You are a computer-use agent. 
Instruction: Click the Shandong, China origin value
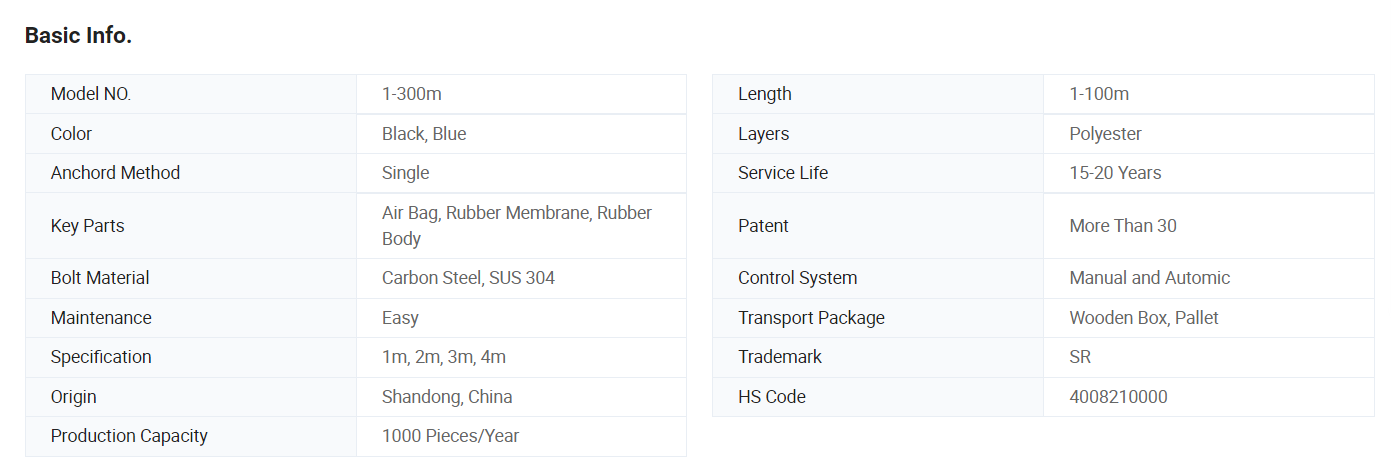click(x=447, y=397)
